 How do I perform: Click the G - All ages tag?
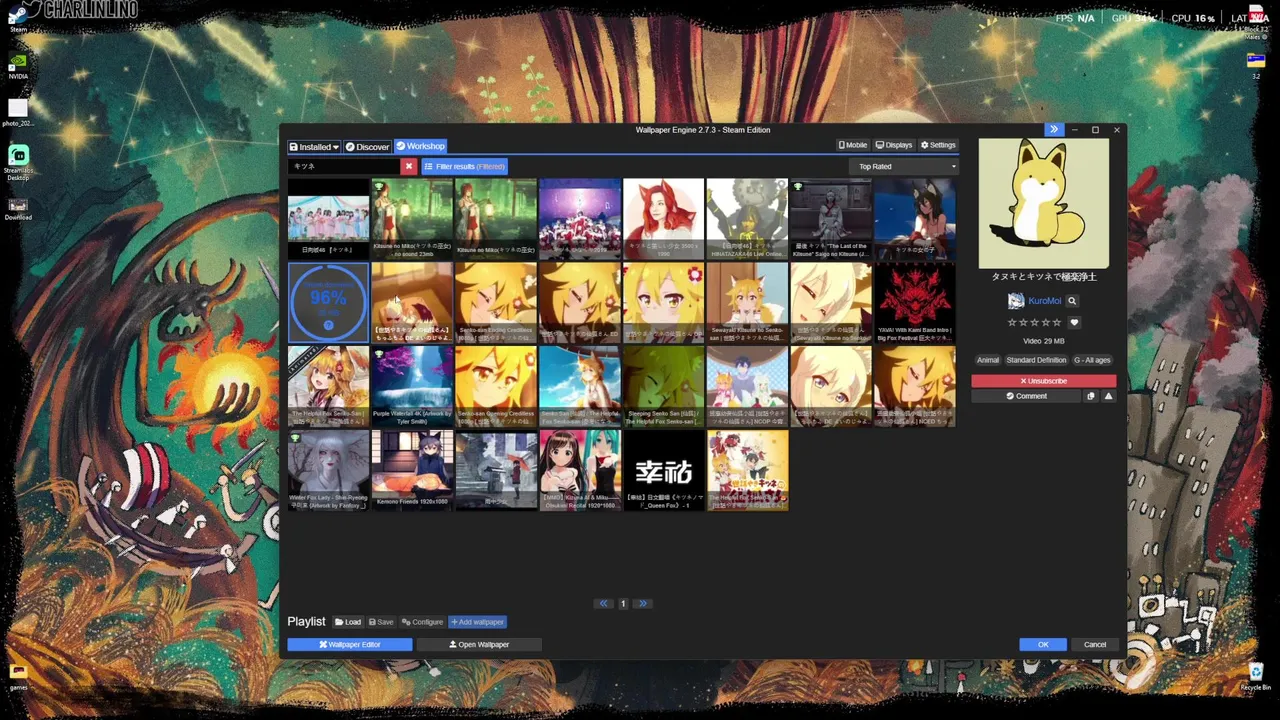[1092, 360]
